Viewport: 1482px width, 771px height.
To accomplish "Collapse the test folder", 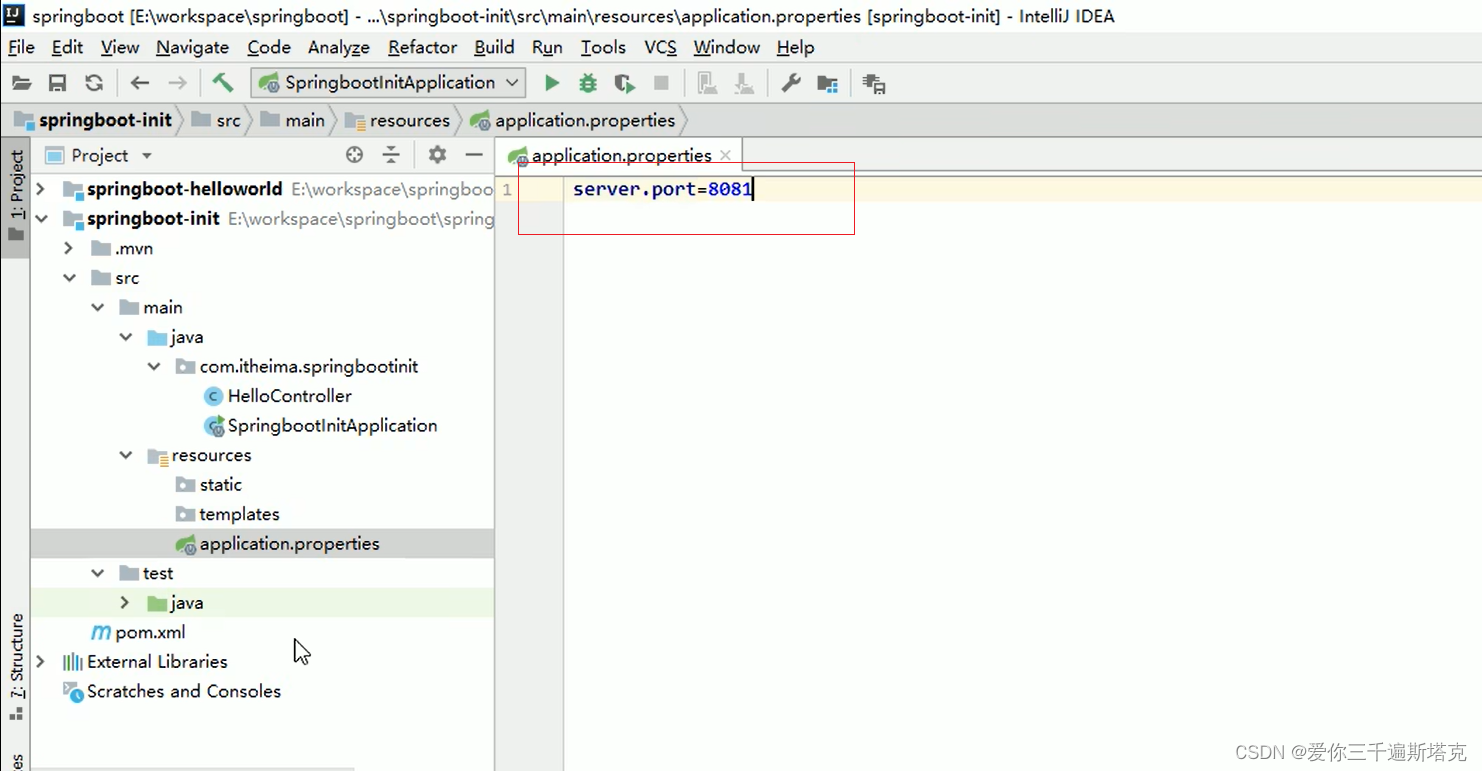I will [97, 573].
